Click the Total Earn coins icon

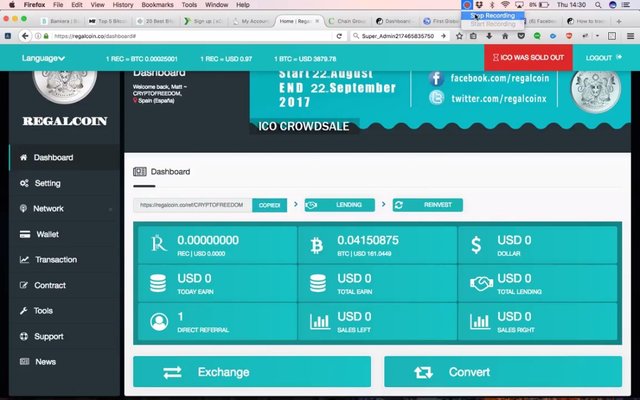[318, 283]
